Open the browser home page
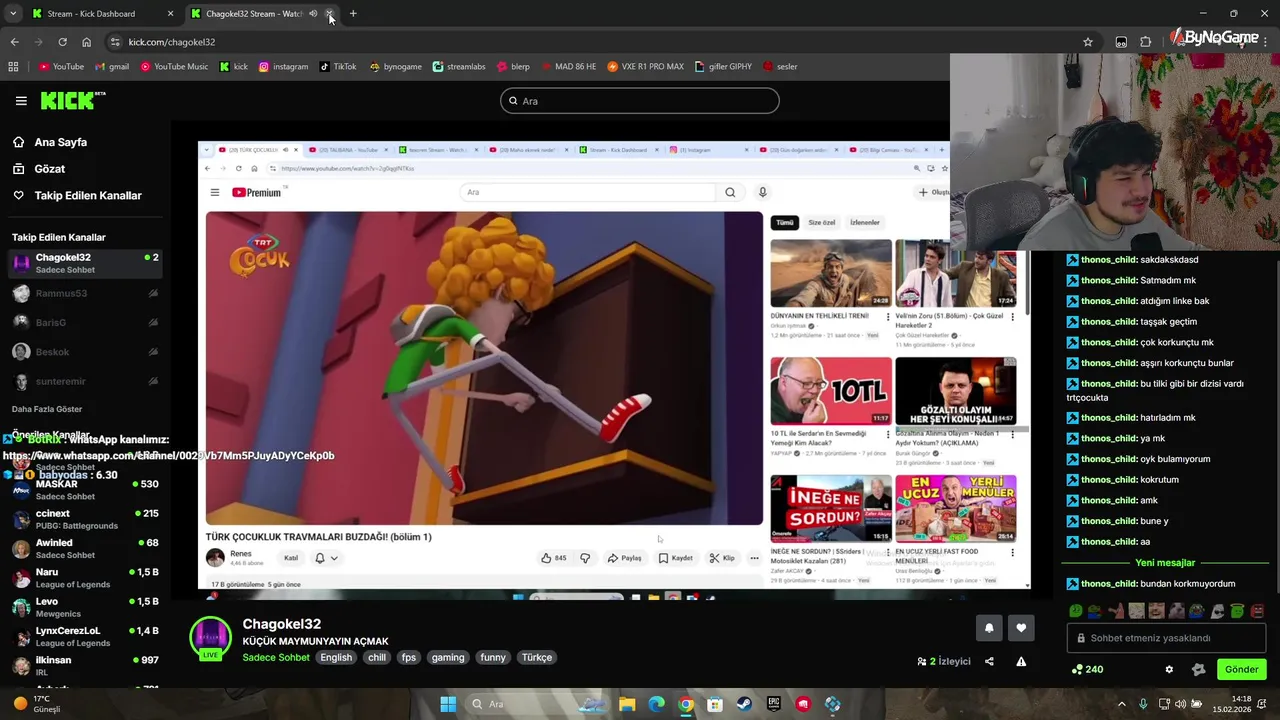Image resolution: width=1280 pixels, height=720 pixels. coord(86,42)
